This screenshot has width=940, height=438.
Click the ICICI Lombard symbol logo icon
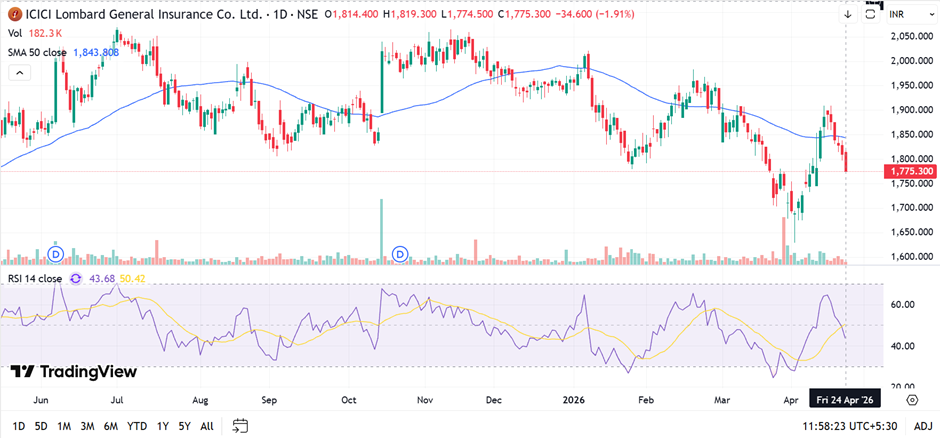pos(15,14)
